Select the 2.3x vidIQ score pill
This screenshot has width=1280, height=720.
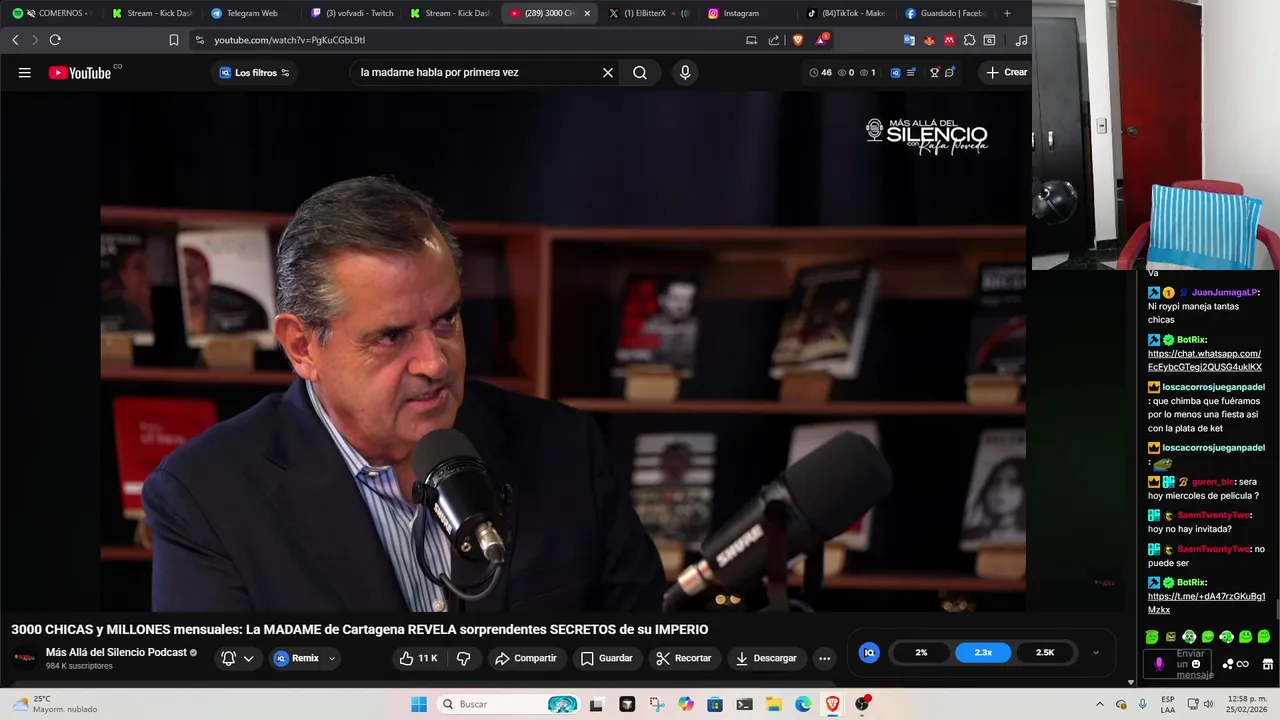(983, 652)
